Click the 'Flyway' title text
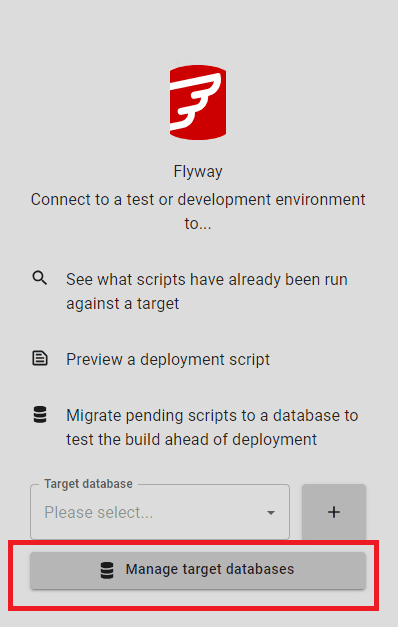Screen dimensions: 400x627 click(x=198, y=172)
